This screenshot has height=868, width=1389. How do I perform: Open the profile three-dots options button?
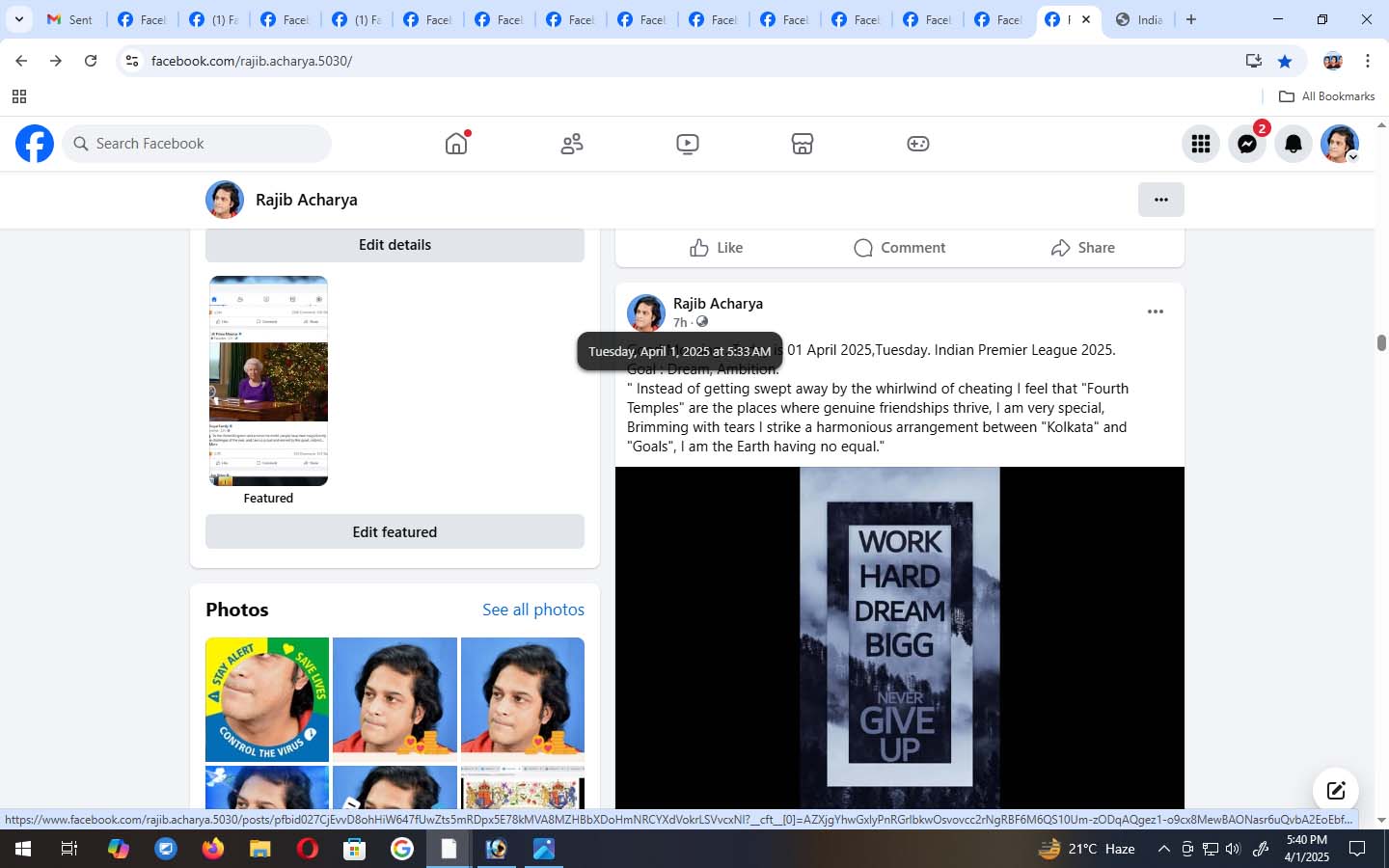(1161, 200)
